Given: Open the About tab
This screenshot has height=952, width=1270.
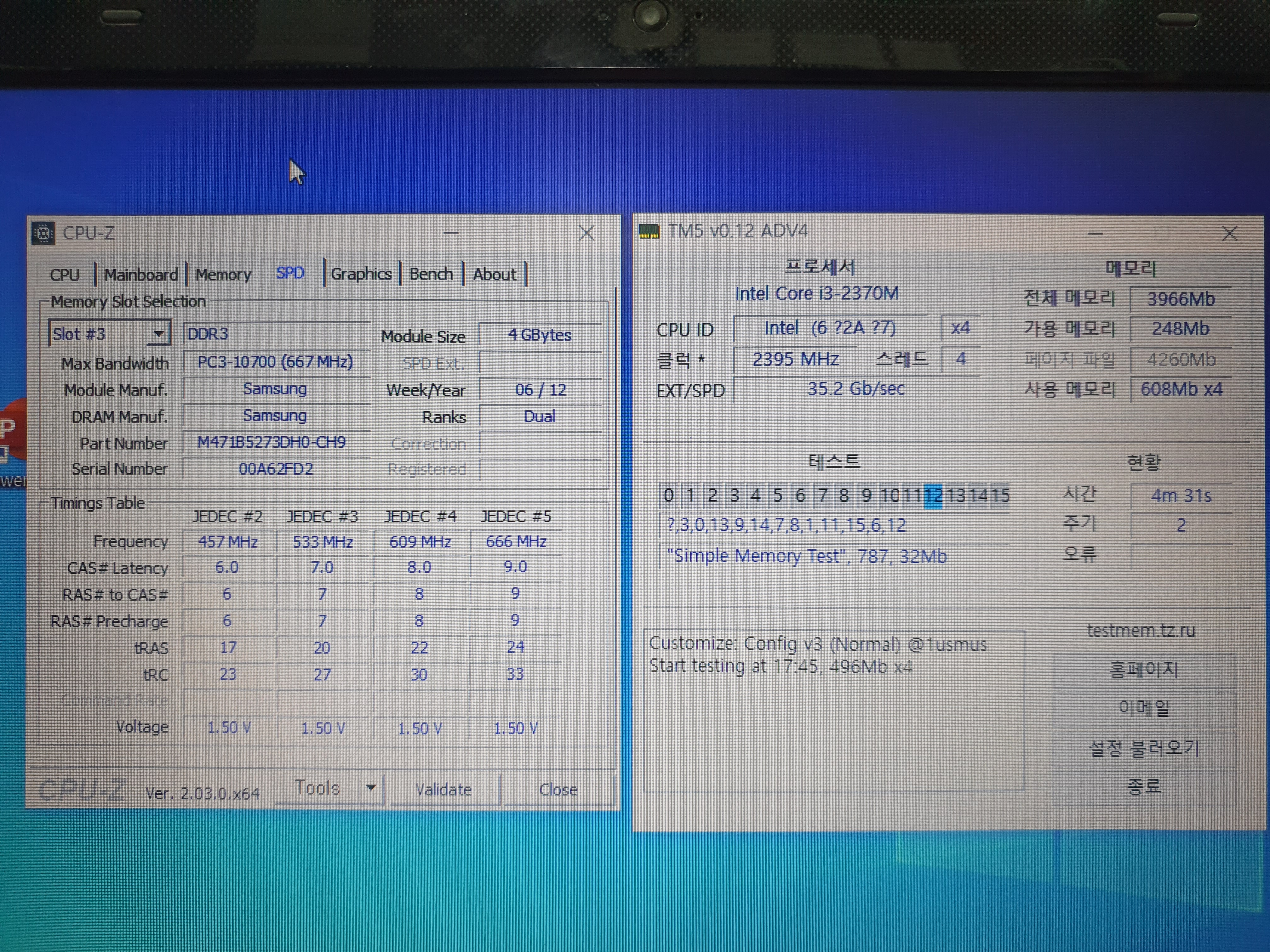Looking at the screenshot, I should point(494,274).
